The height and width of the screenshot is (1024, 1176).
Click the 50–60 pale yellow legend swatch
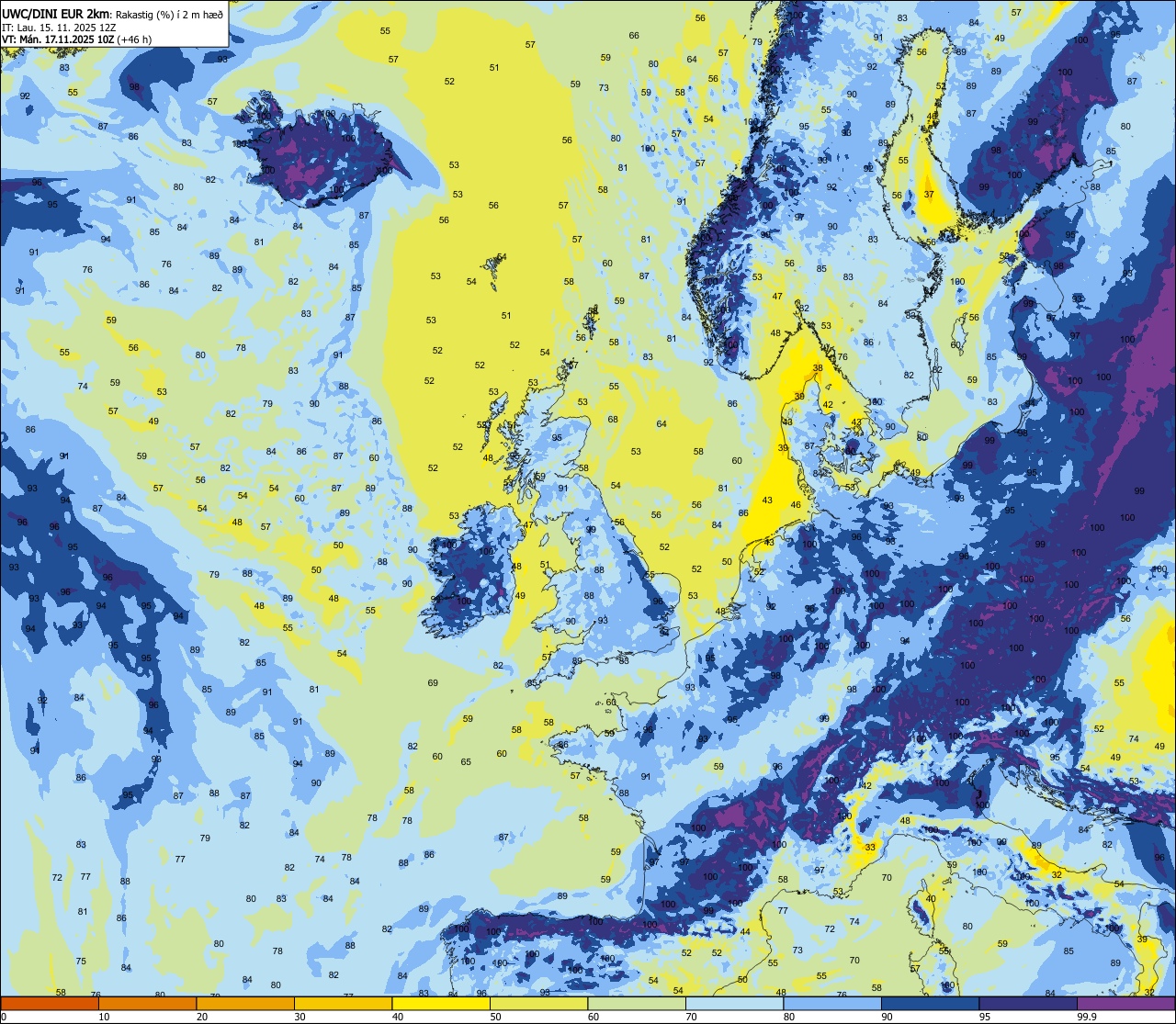[x=538, y=1003]
